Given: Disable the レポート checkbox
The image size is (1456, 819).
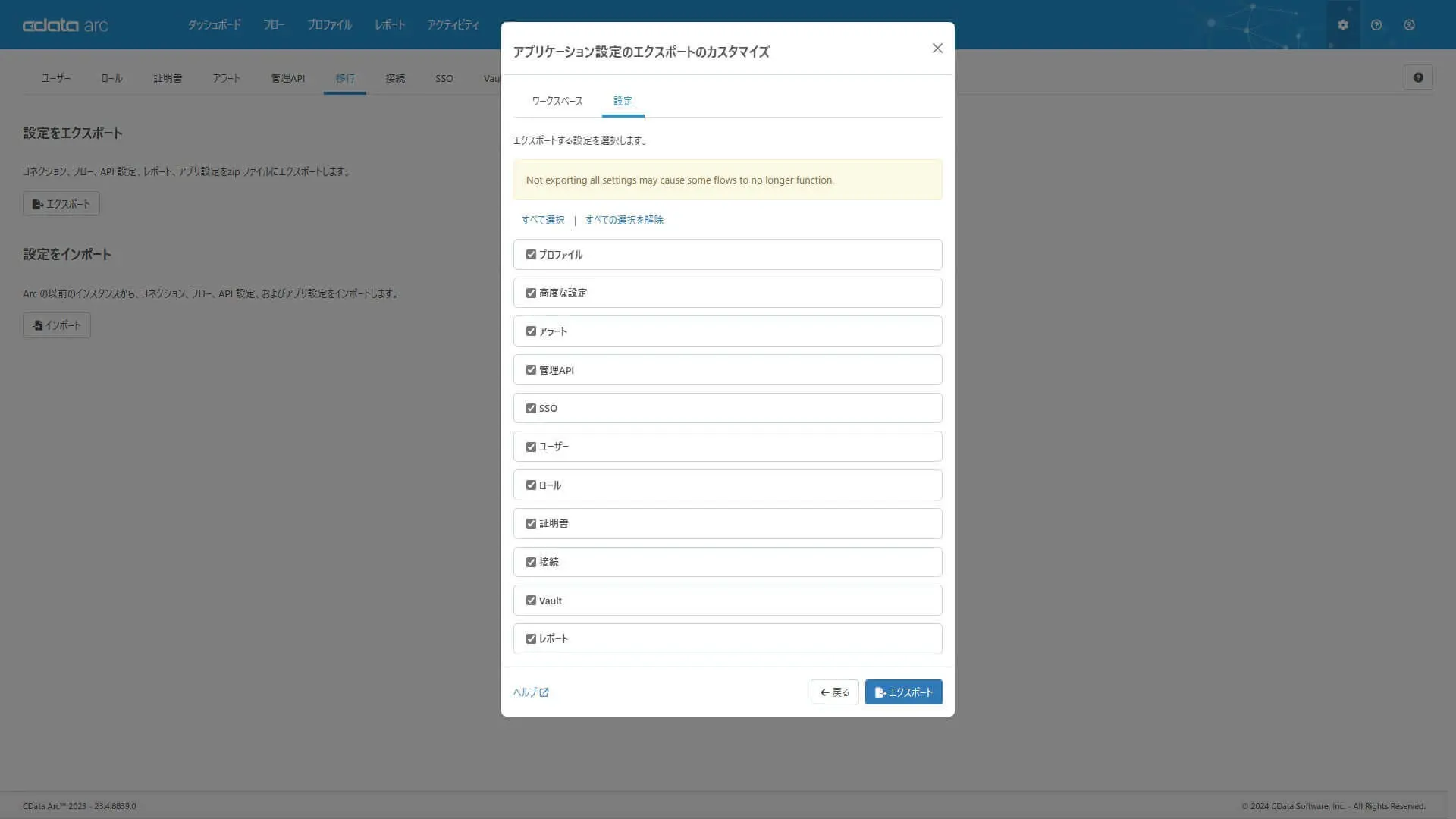Looking at the screenshot, I should [531, 639].
